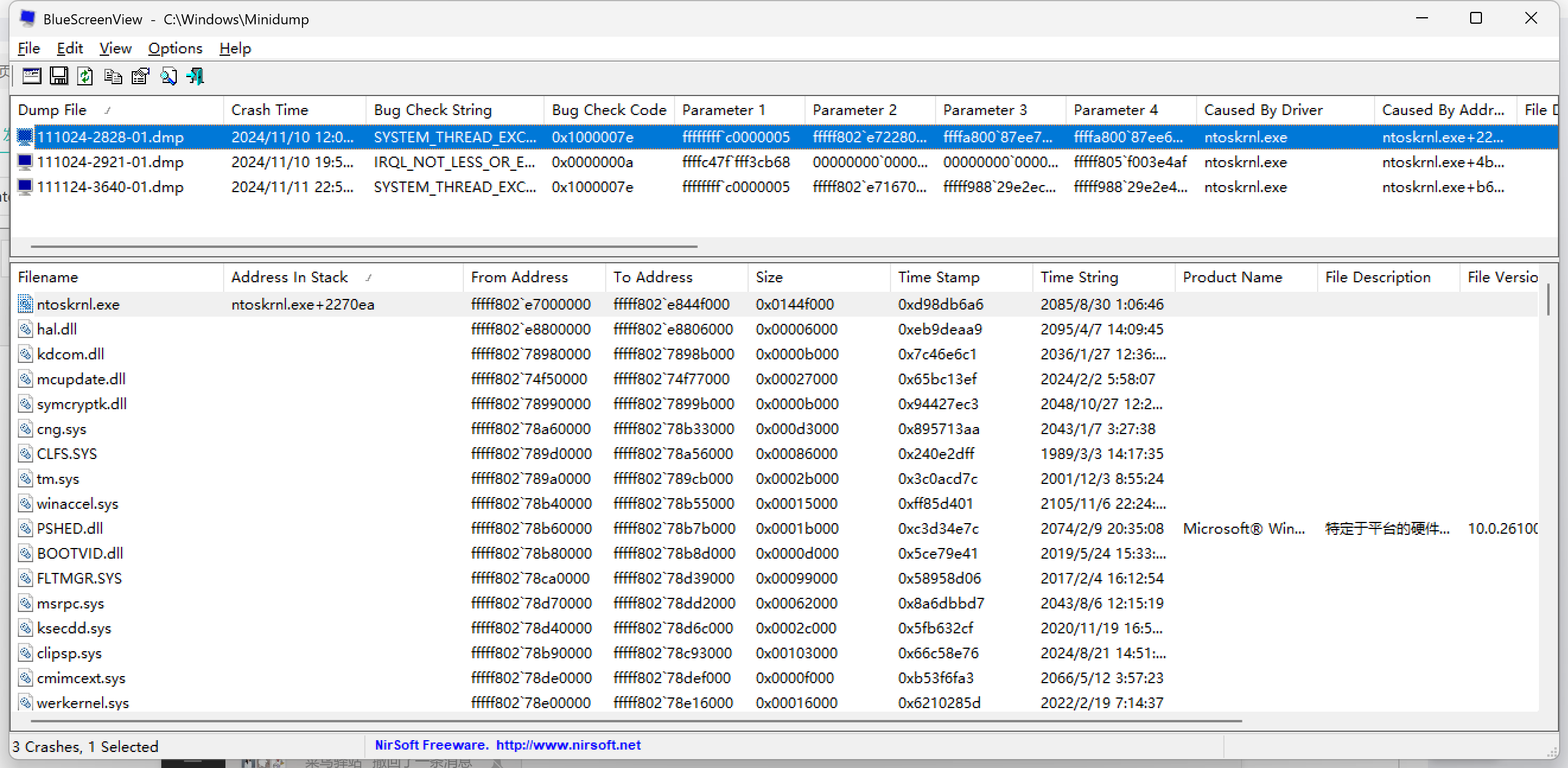This screenshot has height=768, width=1568.
Task: Click the kdcom.dll file icon
Action: (25, 354)
